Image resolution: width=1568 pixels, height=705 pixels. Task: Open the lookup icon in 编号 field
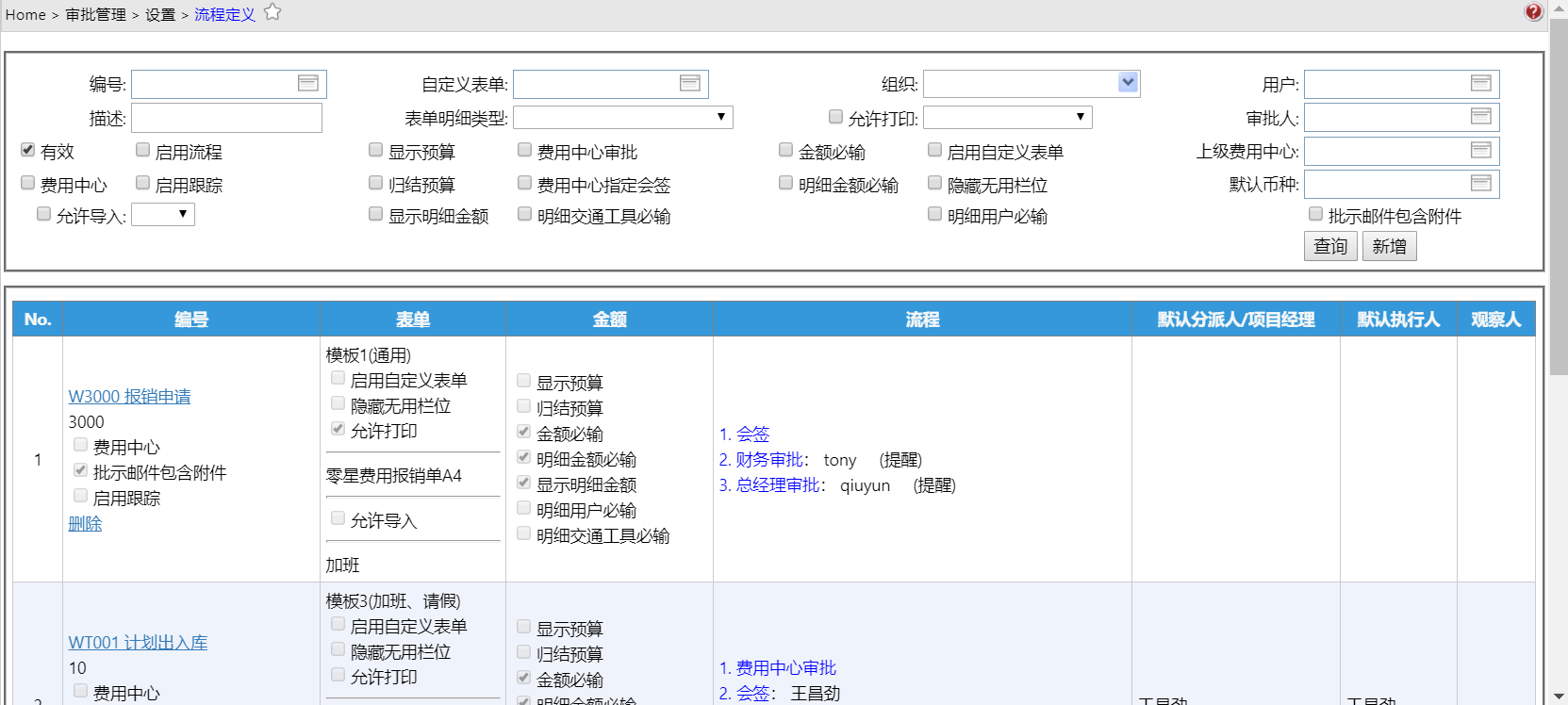[308, 83]
